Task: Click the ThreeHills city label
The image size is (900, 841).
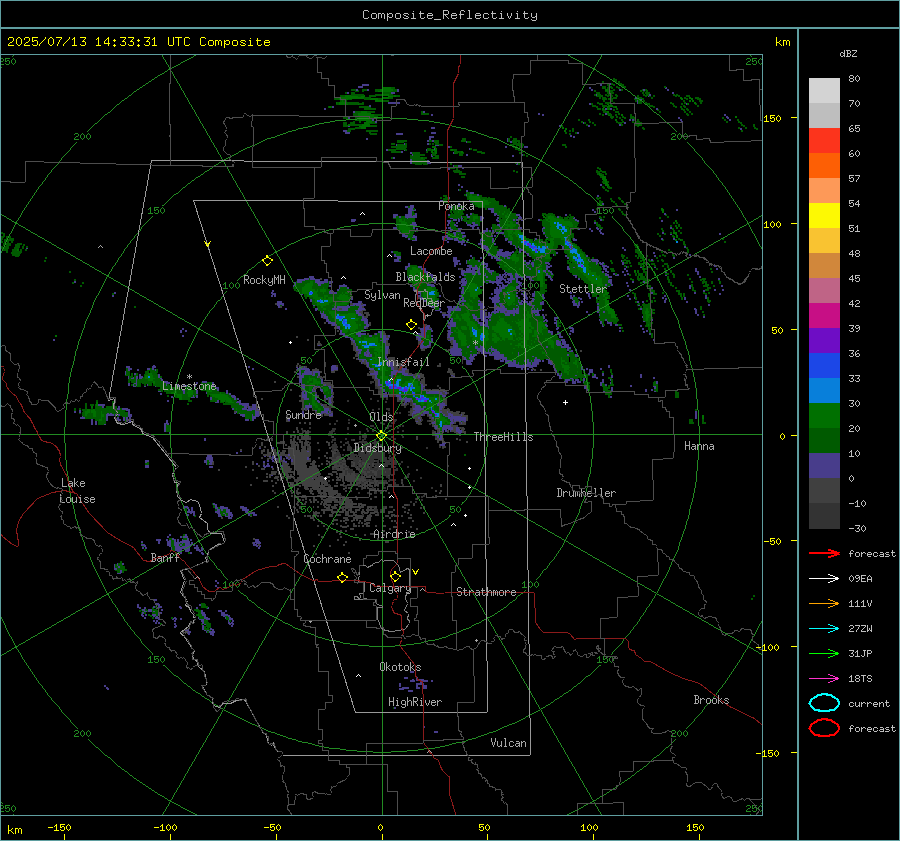Action: click(x=503, y=437)
